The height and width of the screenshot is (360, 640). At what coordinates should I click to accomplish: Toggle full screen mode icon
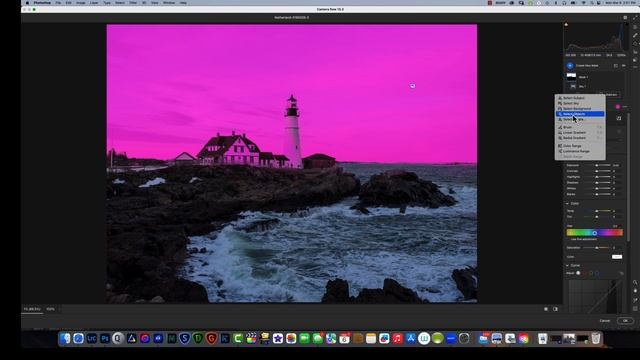635,18
